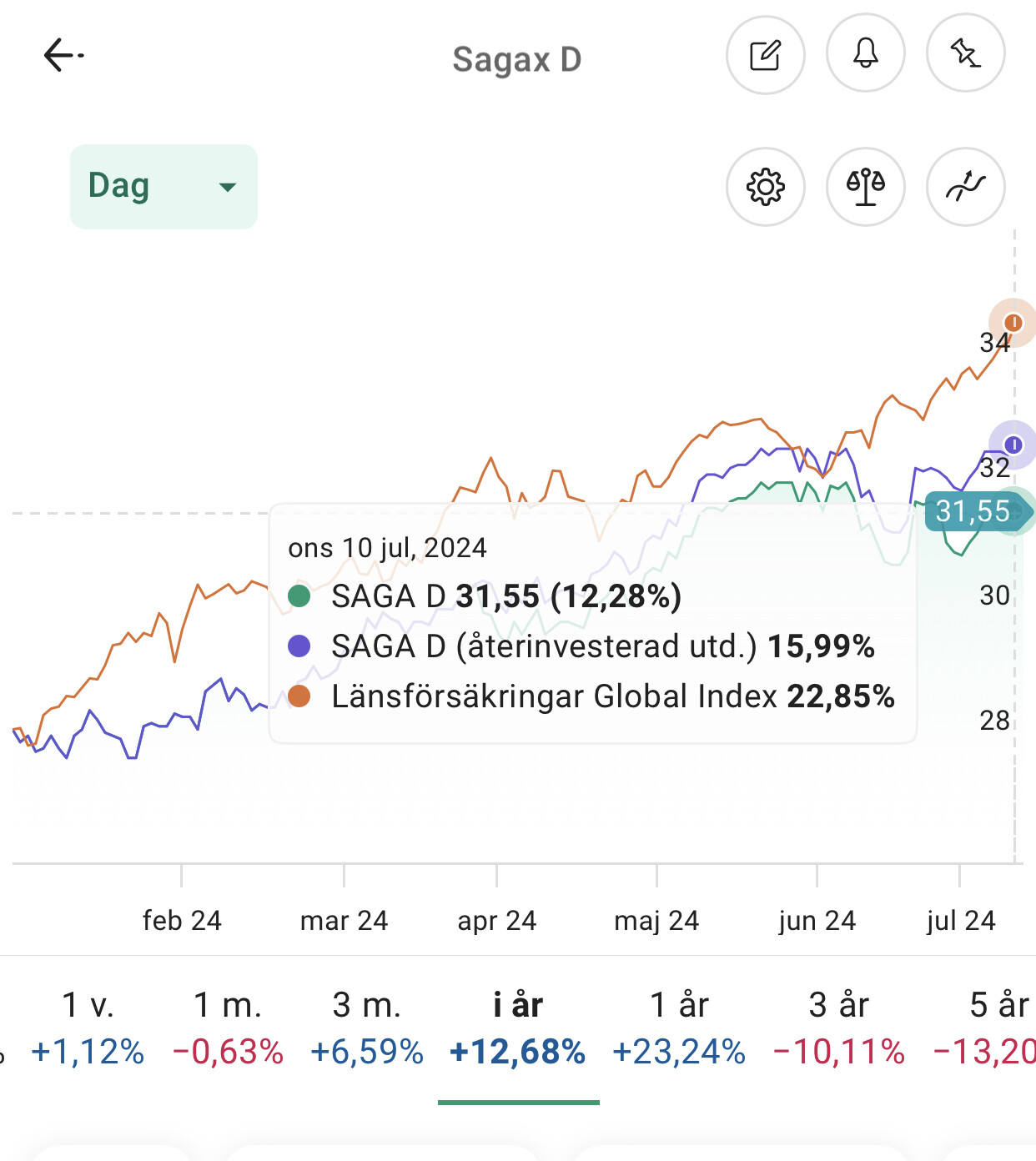This screenshot has width=1036, height=1161.
Task: Open the edit note icon
Action: coord(765,55)
